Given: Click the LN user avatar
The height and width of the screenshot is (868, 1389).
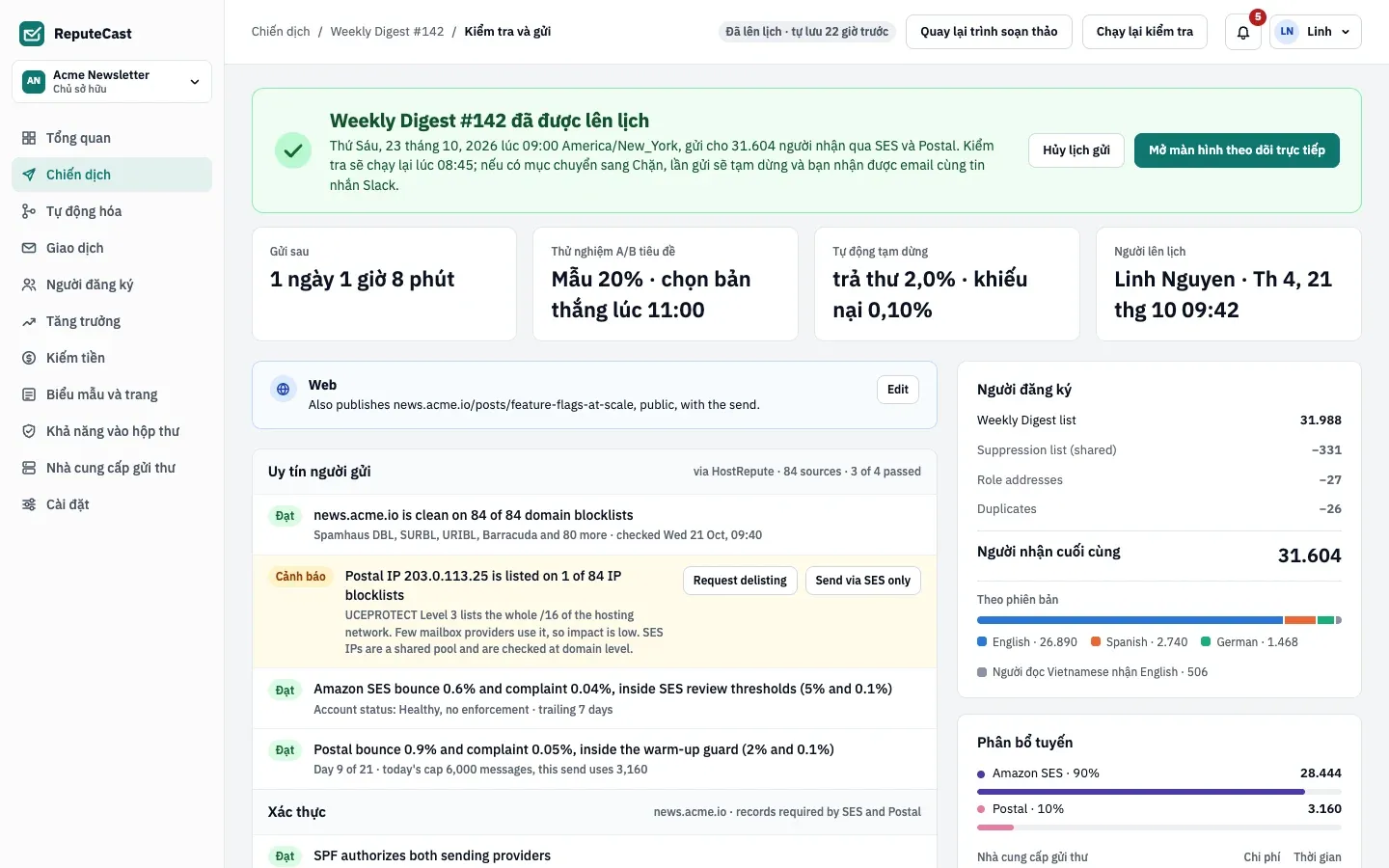Looking at the screenshot, I should pyautogui.click(x=1287, y=32).
